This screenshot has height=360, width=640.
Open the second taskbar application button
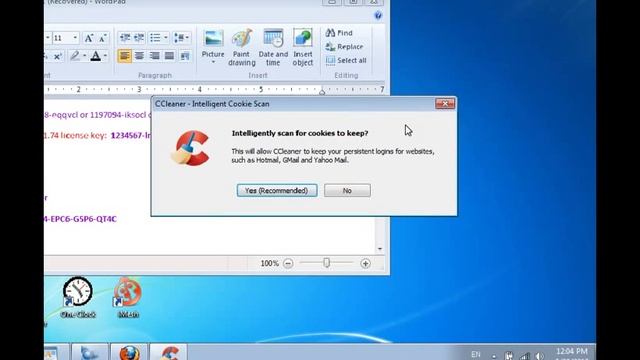(90, 353)
